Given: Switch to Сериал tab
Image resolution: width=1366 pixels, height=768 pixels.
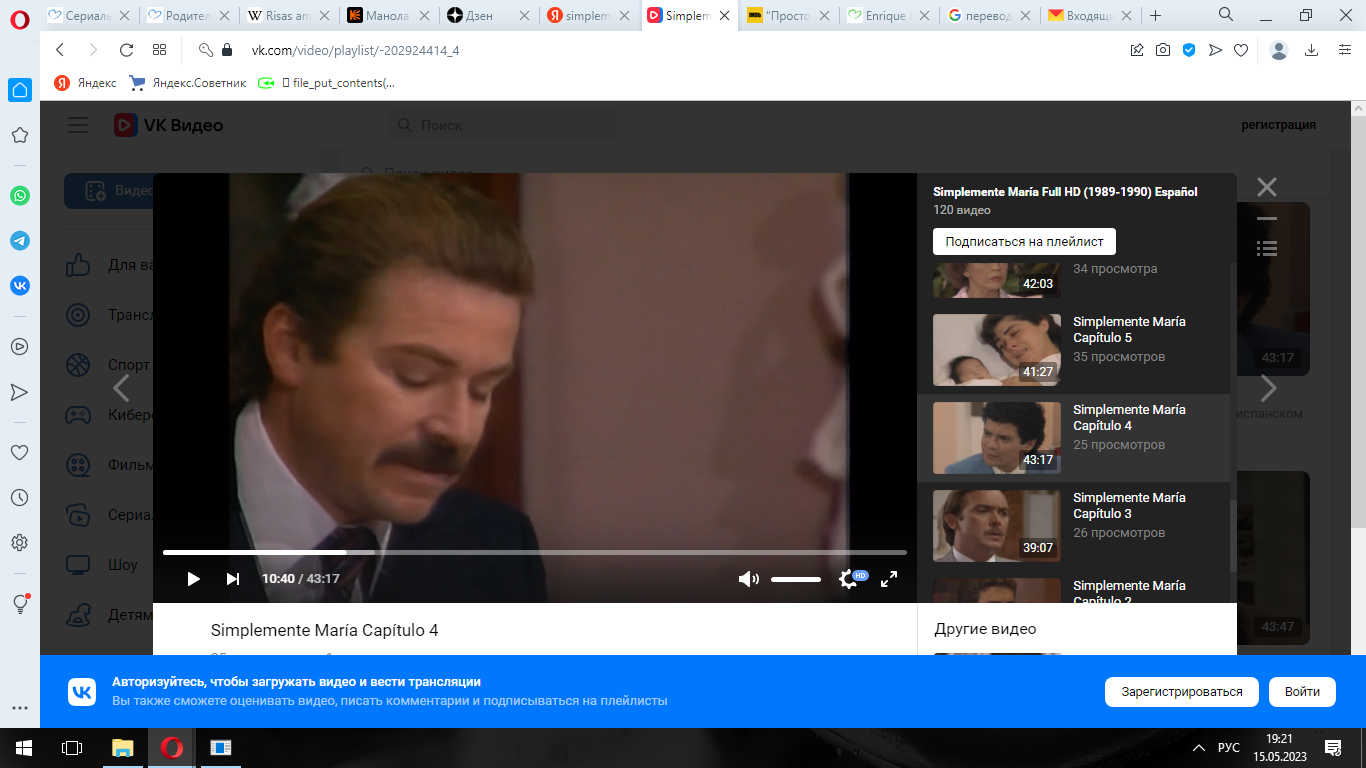Looking at the screenshot, I should click(87, 15).
